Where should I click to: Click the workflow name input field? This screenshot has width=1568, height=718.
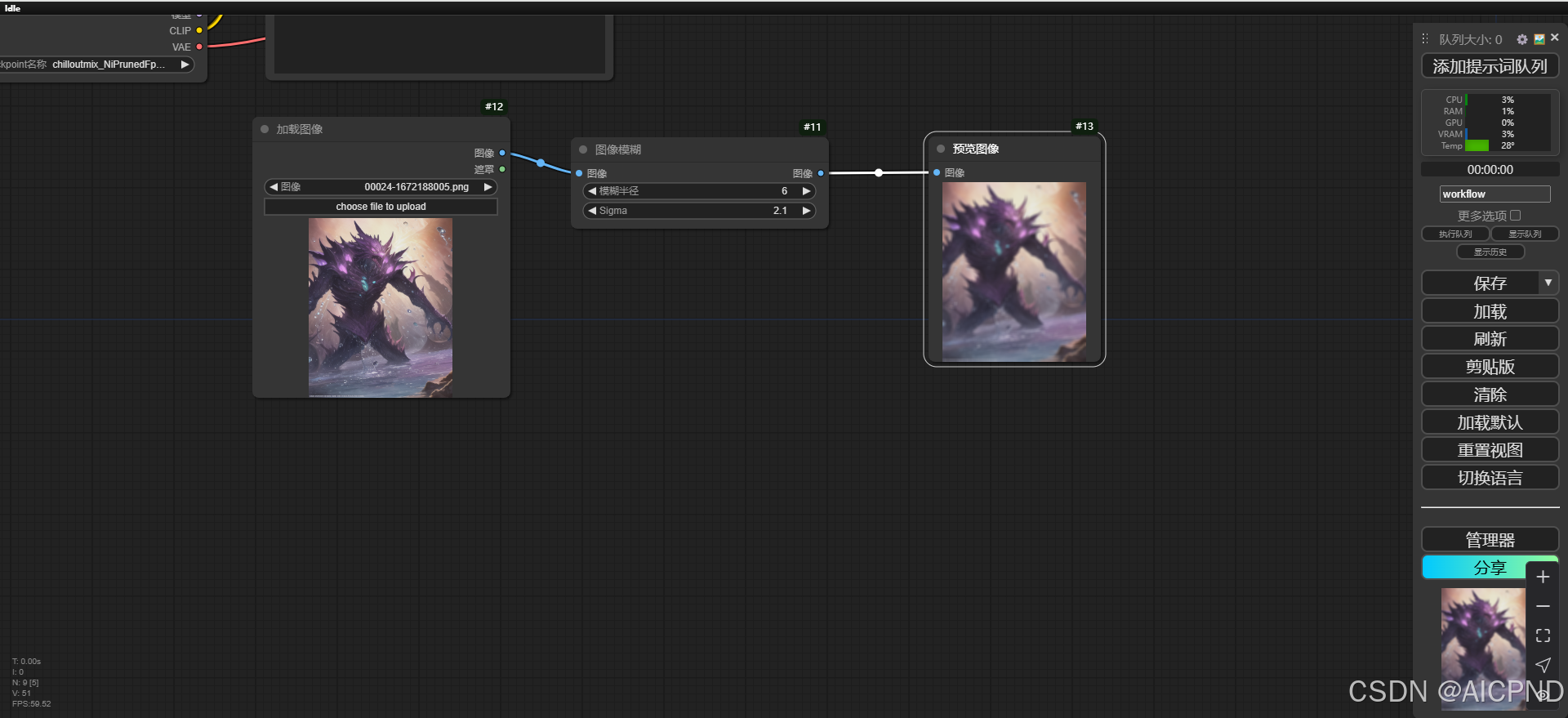[x=1494, y=194]
